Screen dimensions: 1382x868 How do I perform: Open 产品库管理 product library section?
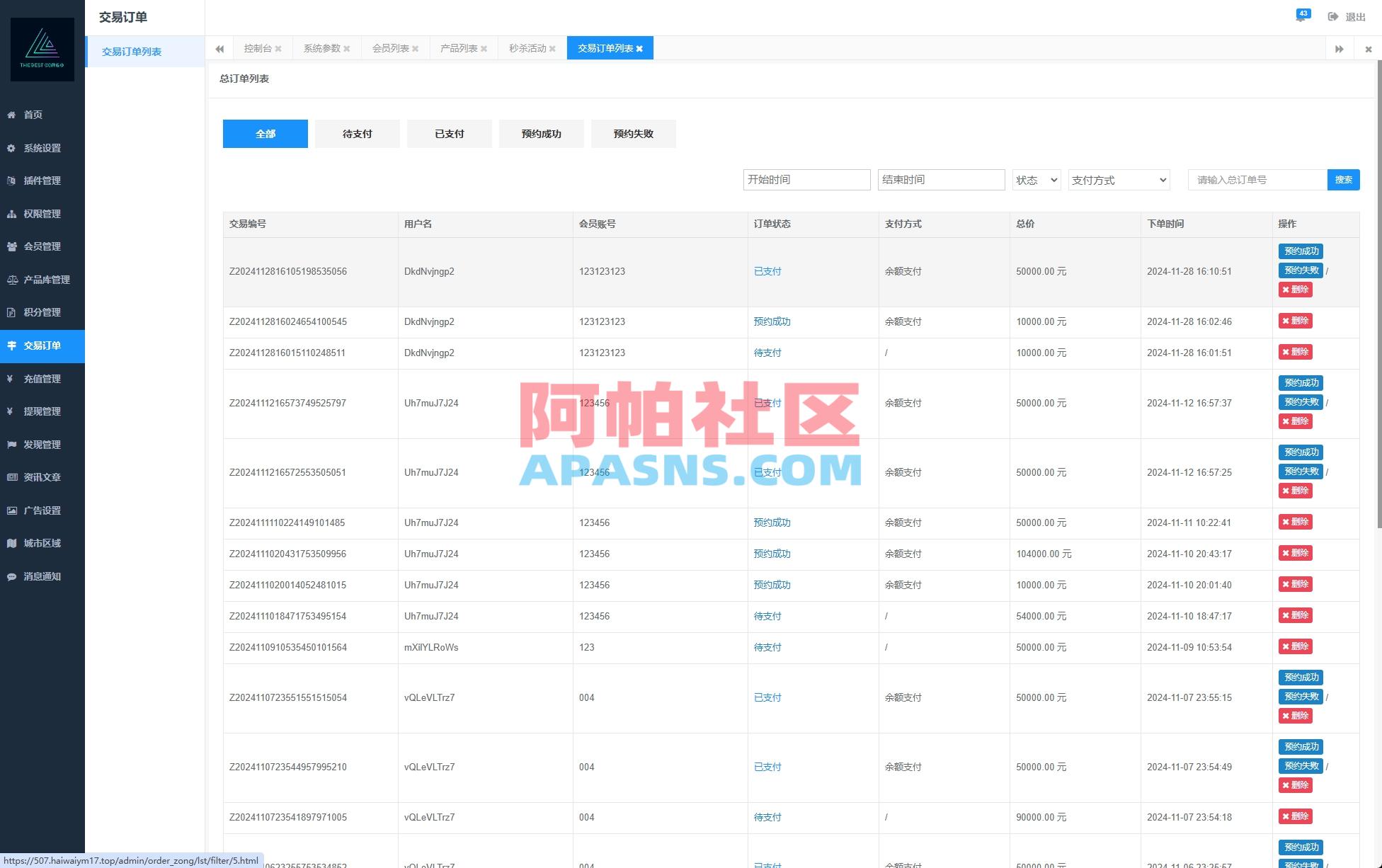pyautogui.click(x=45, y=279)
